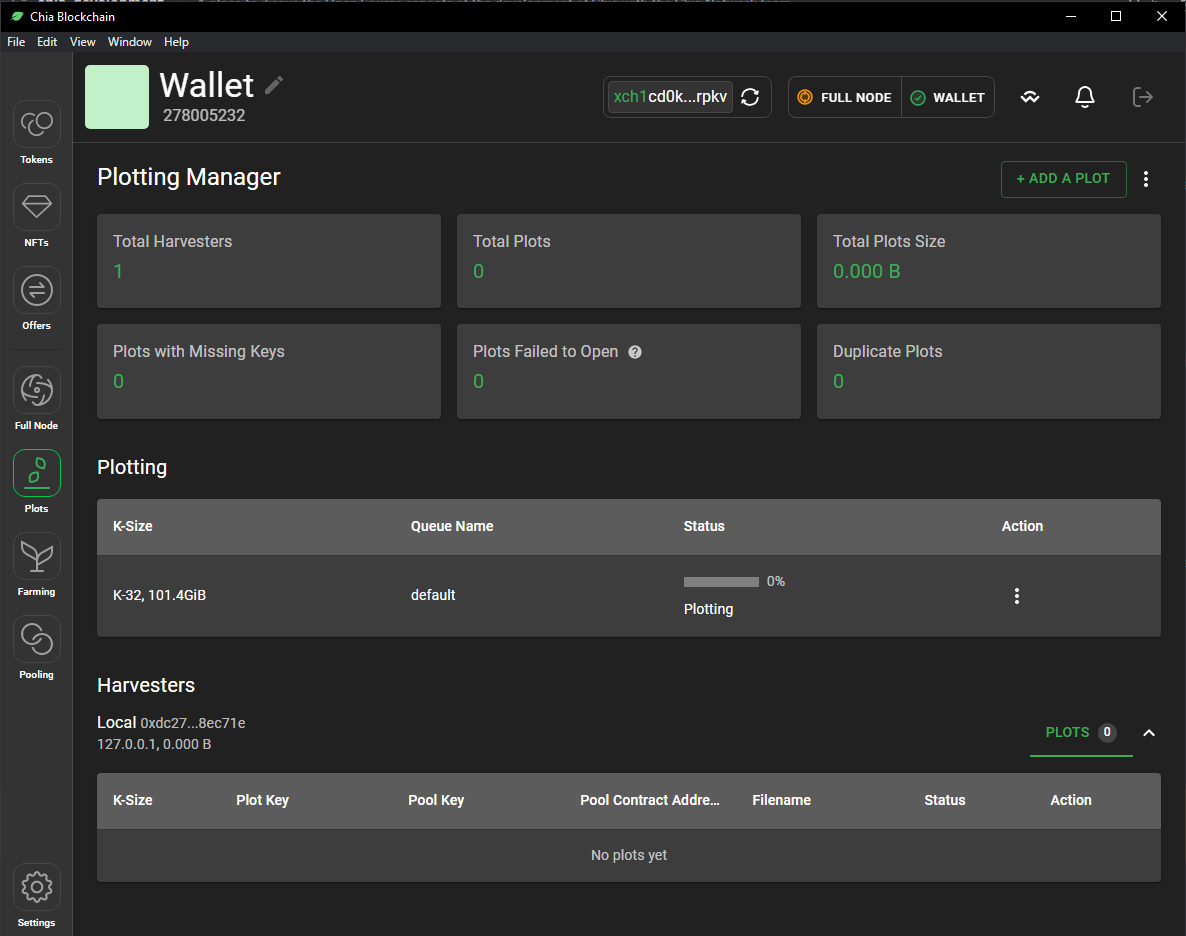Click the WalletConnect icon

(x=1030, y=97)
